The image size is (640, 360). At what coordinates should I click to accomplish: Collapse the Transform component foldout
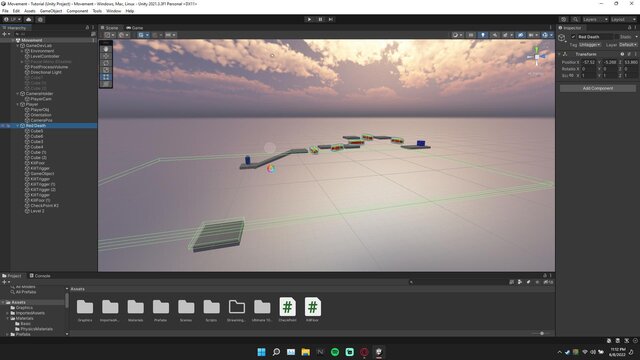[x=559, y=54]
